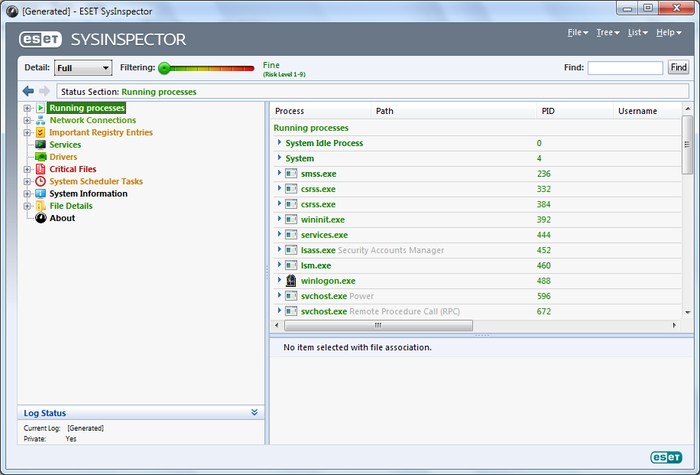The image size is (700, 475).
Task: Select the About tree item
Action: 62,218
